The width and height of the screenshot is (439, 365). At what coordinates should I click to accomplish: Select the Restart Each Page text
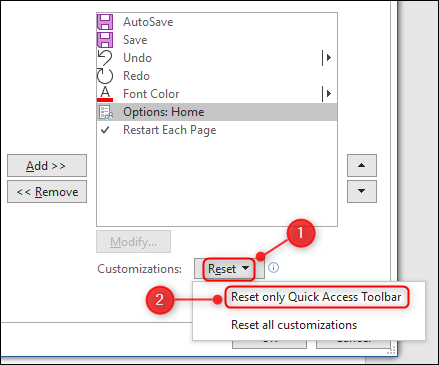pyautogui.click(x=170, y=130)
